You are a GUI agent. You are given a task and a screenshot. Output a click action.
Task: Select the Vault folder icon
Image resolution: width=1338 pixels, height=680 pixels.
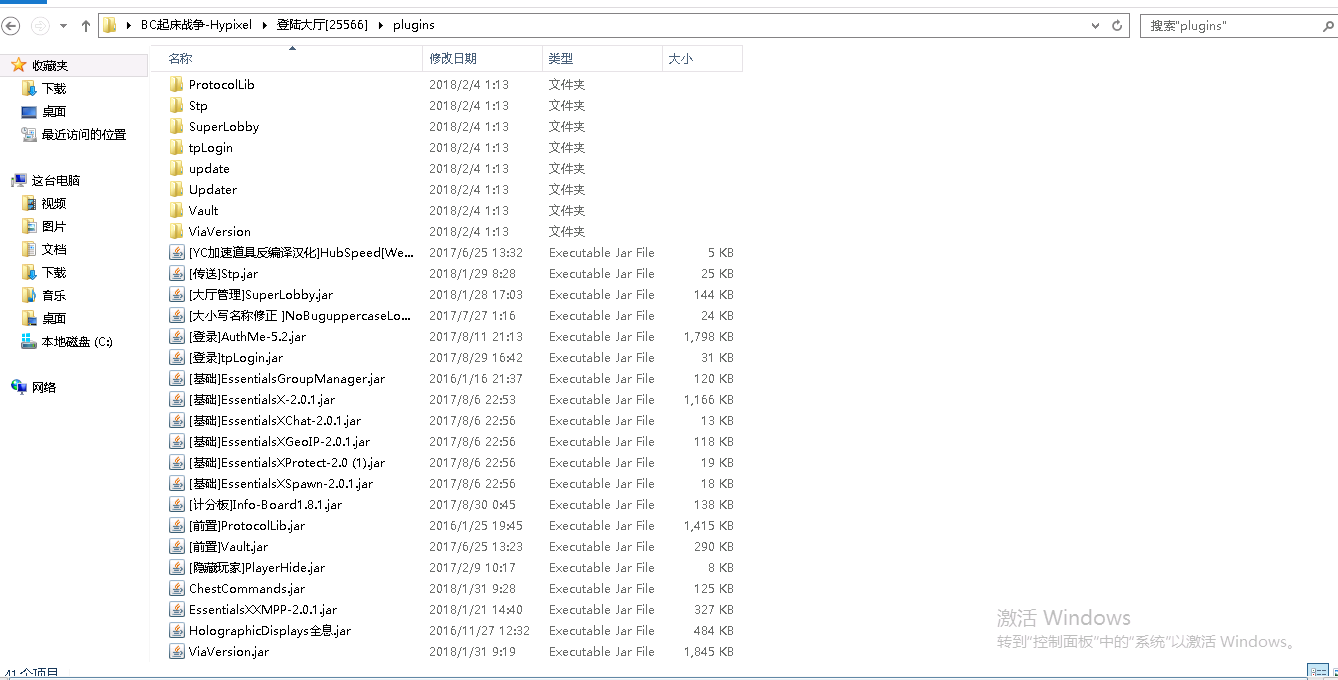(177, 210)
